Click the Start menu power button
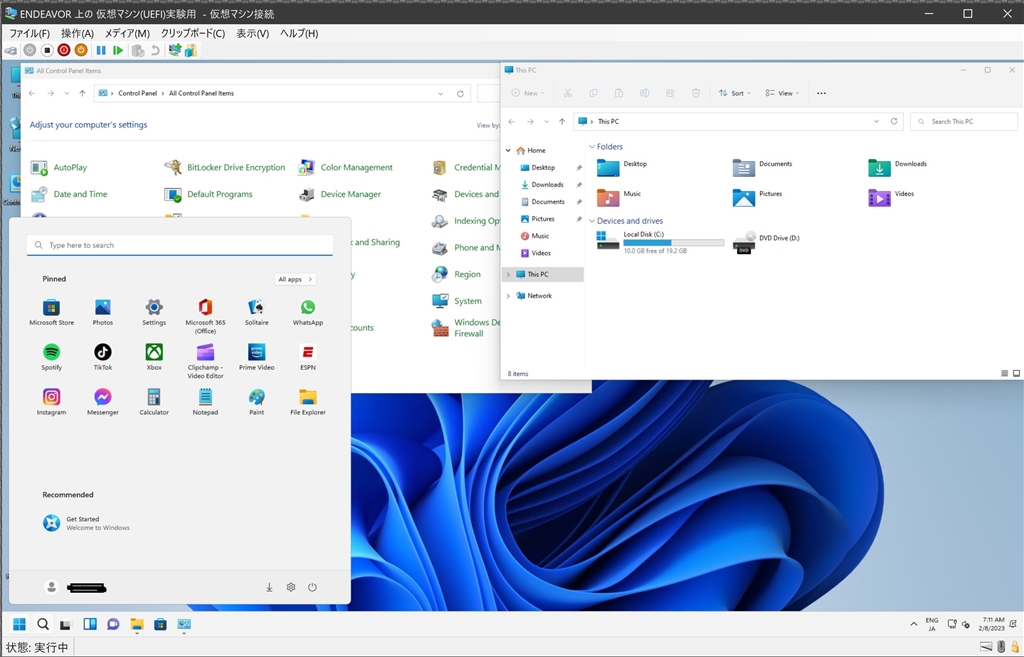Screen dimensions: 1024x657 pyautogui.click(x=312, y=587)
